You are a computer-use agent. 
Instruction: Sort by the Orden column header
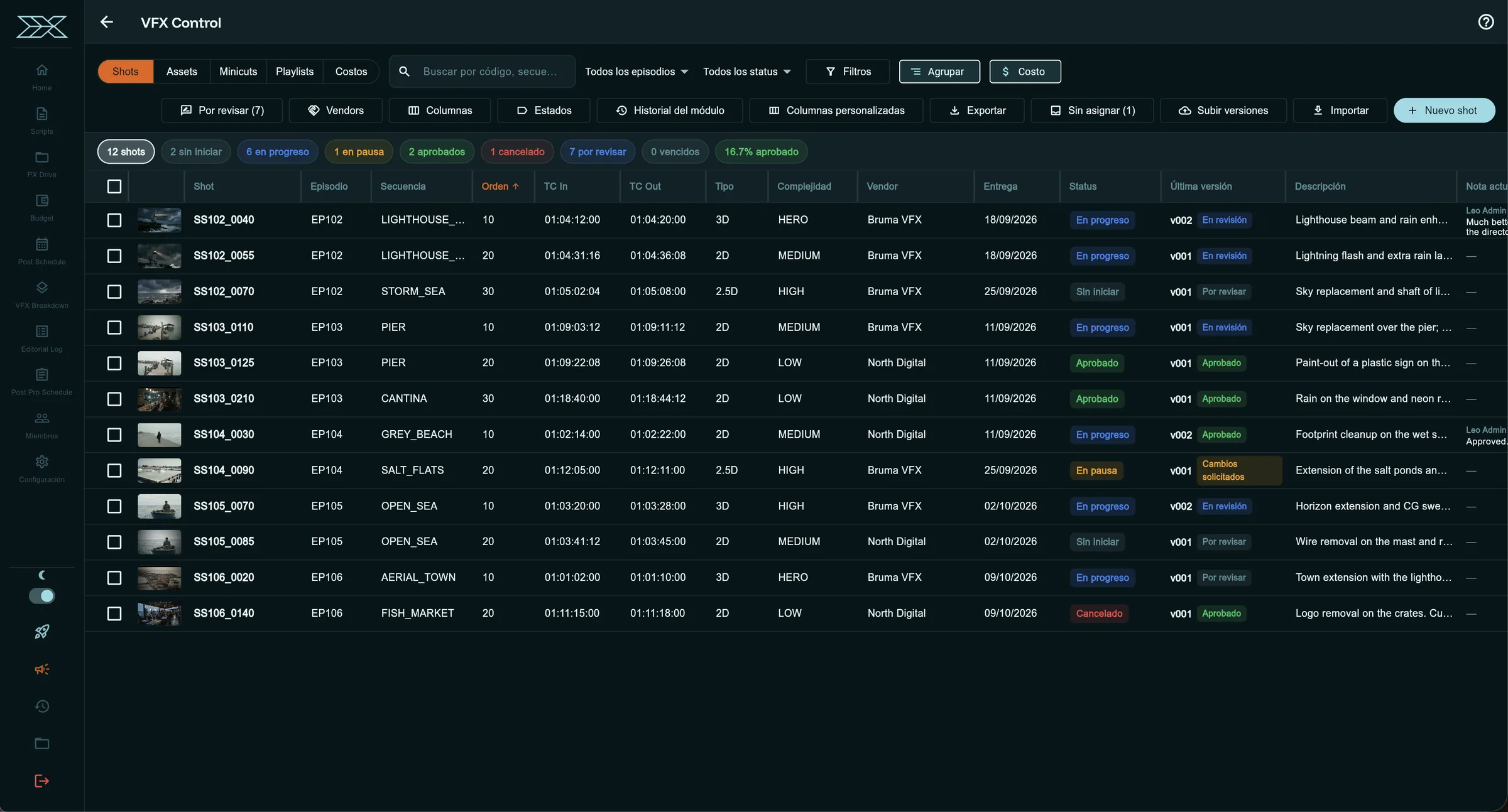(x=500, y=187)
